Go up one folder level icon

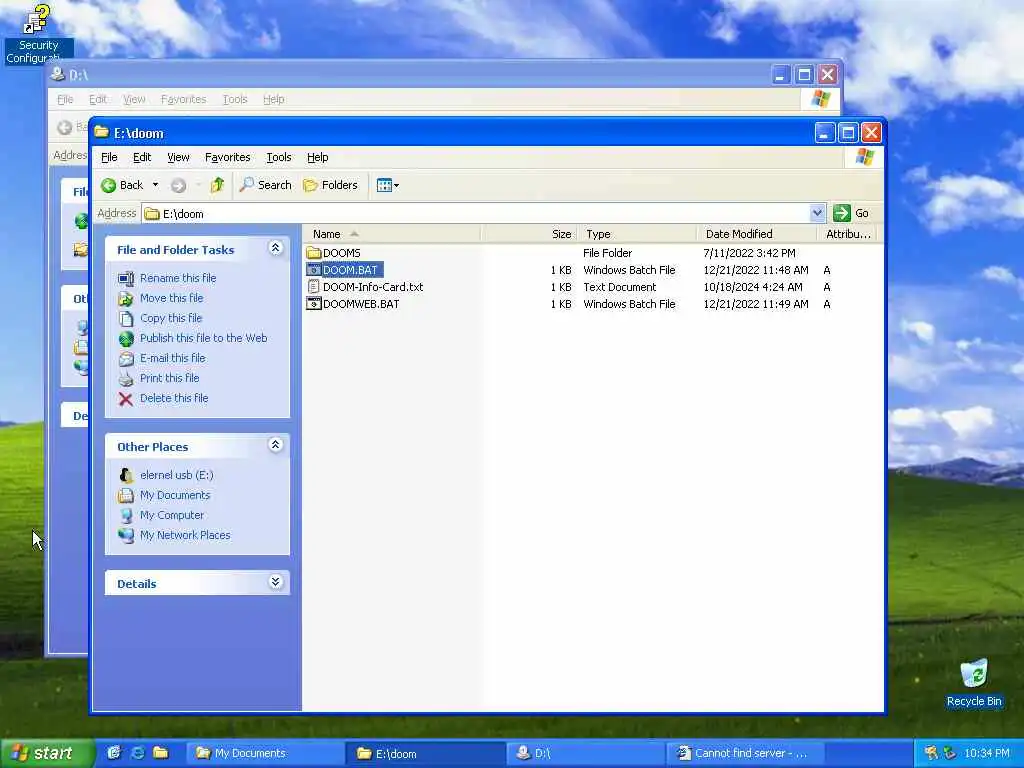pyautogui.click(x=217, y=185)
